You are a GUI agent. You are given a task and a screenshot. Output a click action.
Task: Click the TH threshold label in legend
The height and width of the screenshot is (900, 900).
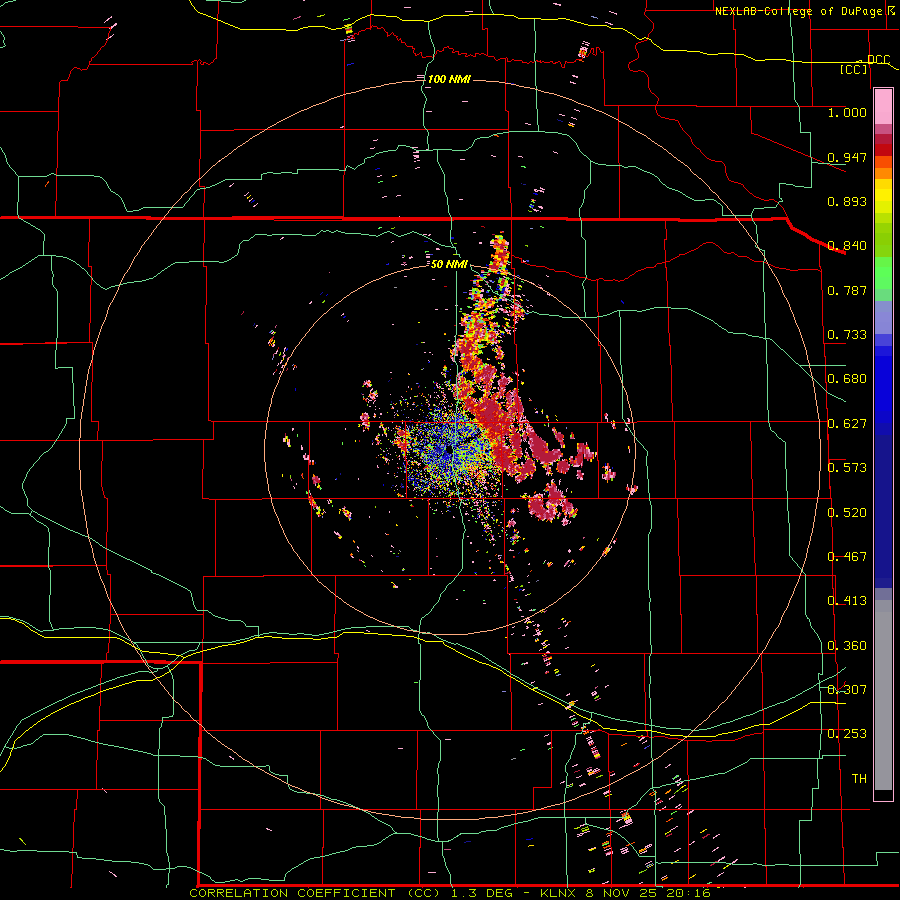click(x=859, y=779)
